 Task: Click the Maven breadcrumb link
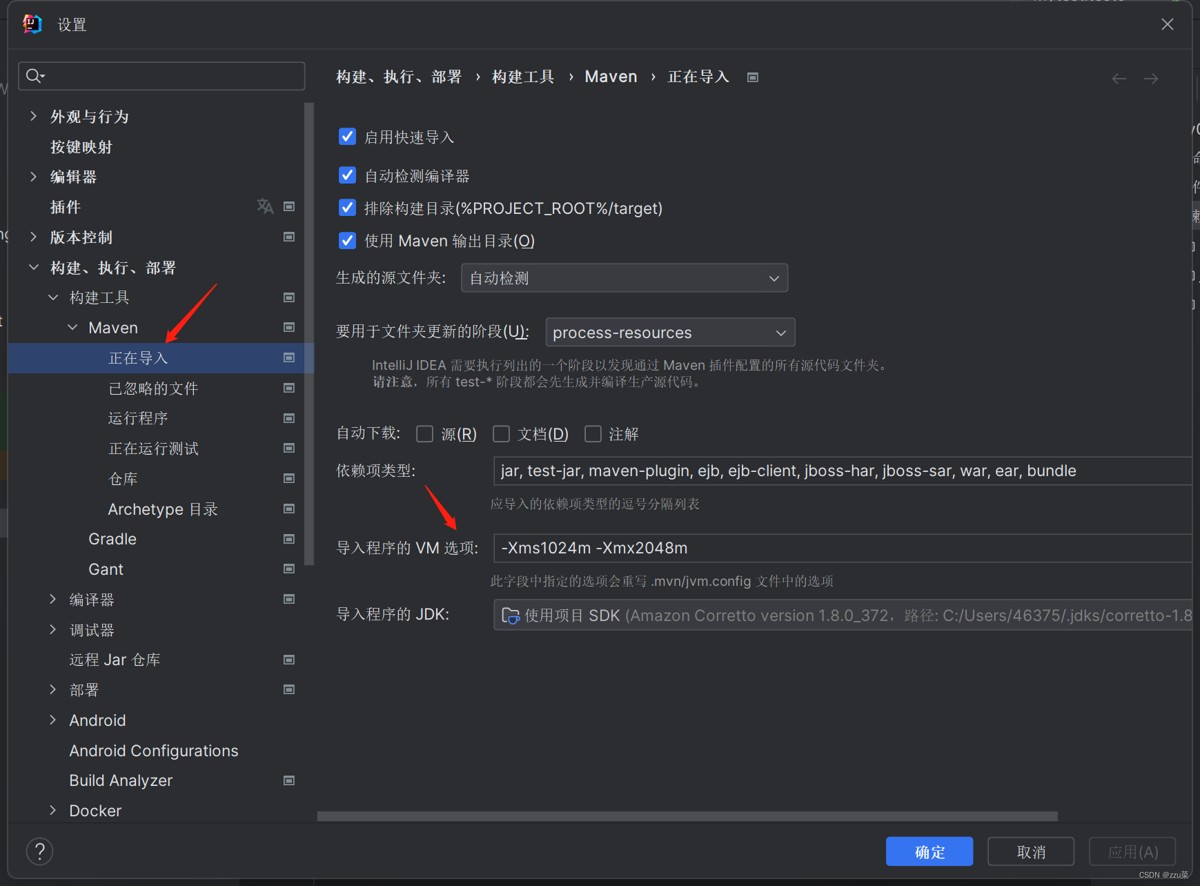(611, 77)
